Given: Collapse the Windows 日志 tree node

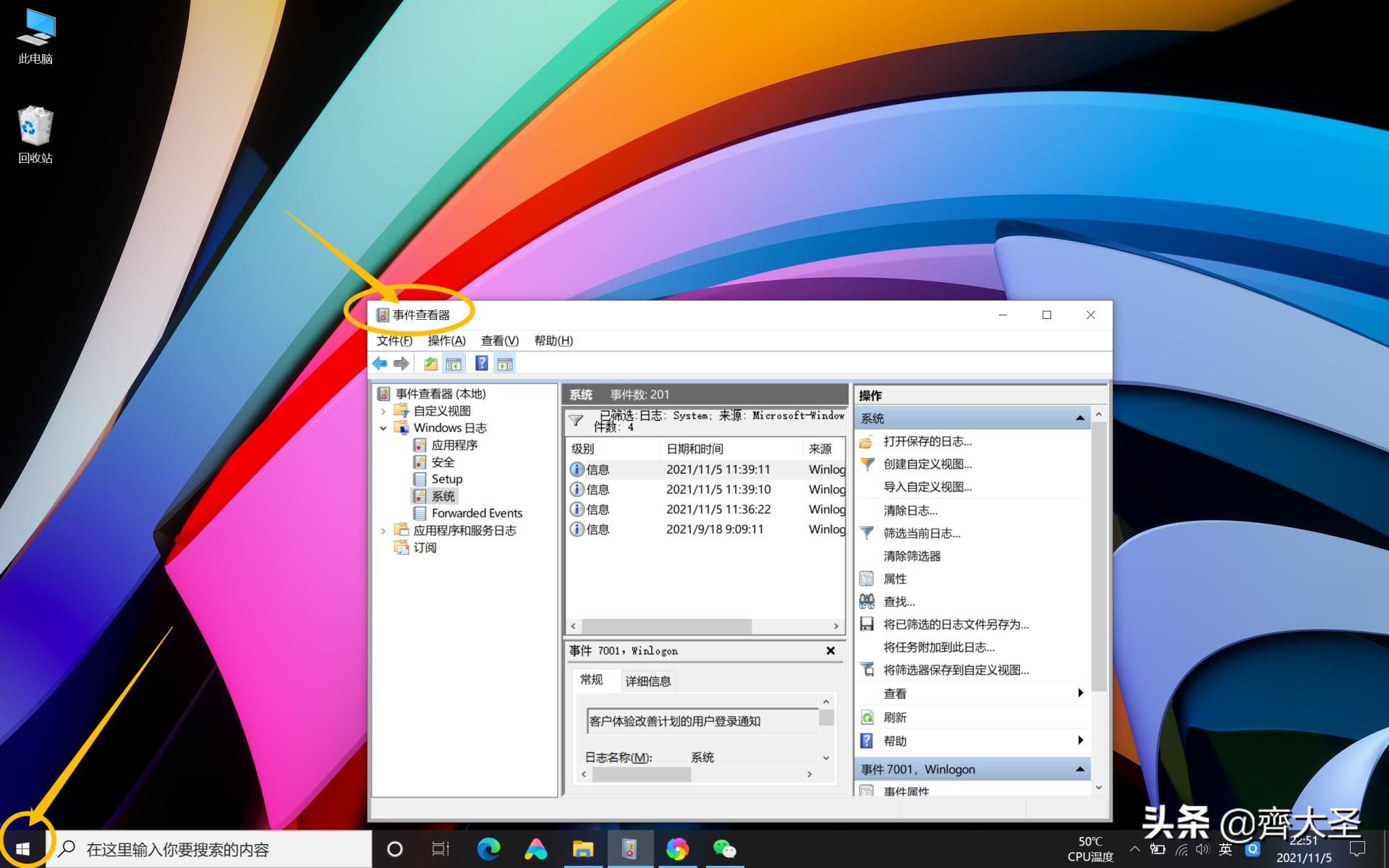Looking at the screenshot, I should point(383,428).
